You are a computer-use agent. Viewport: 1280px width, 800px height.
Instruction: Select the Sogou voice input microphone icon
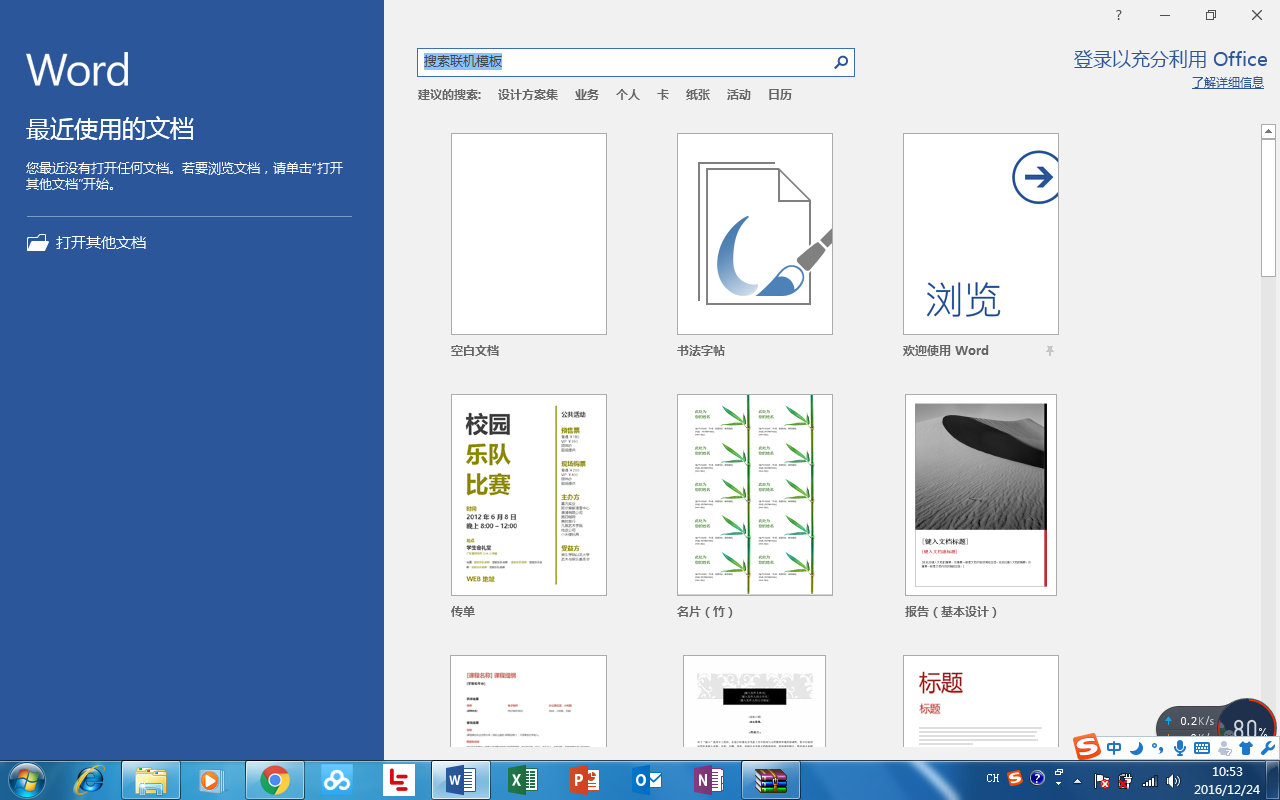click(x=1181, y=747)
